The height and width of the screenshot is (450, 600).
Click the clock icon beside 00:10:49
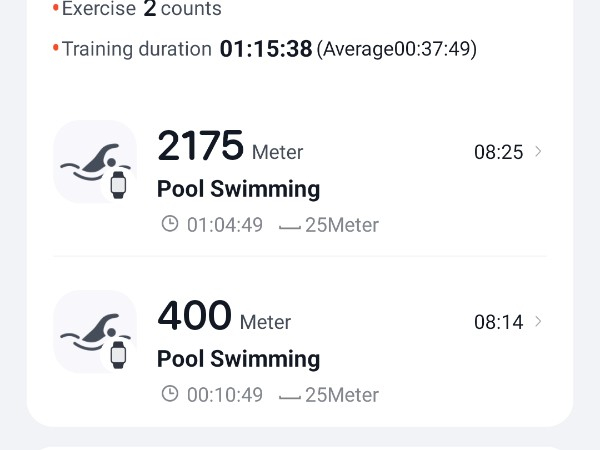point(170,395)
